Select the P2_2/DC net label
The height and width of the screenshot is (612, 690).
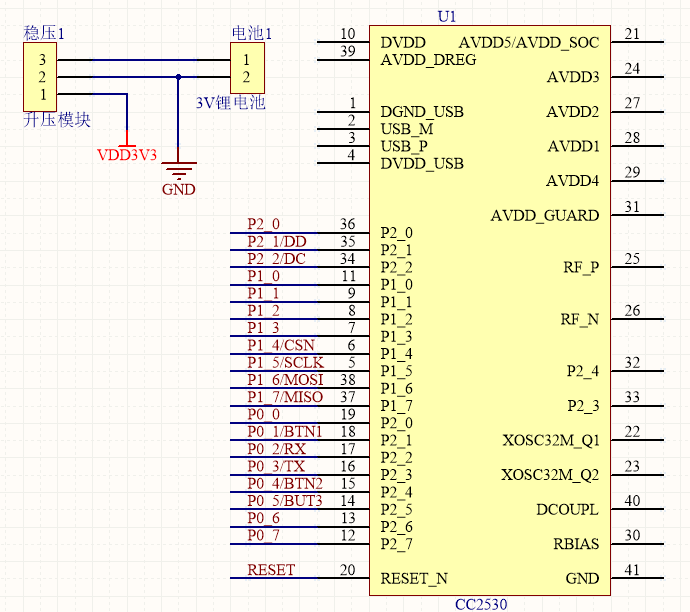(x=276, y=259)
